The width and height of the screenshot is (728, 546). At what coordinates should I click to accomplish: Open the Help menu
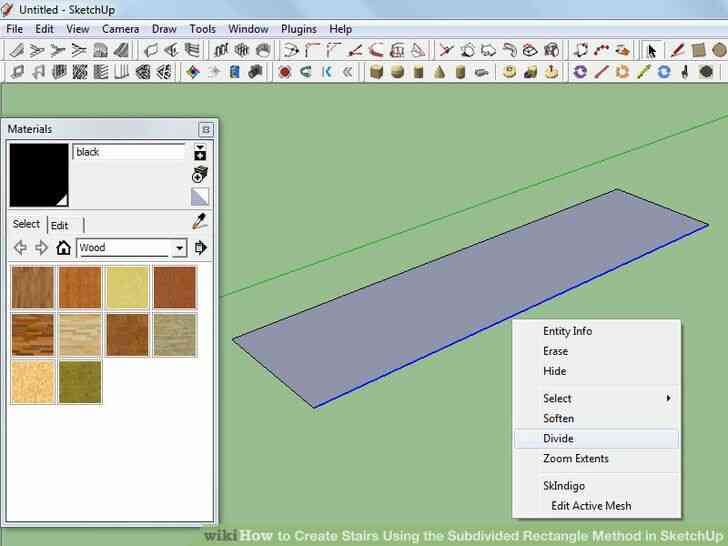click(x=340, y=29)
